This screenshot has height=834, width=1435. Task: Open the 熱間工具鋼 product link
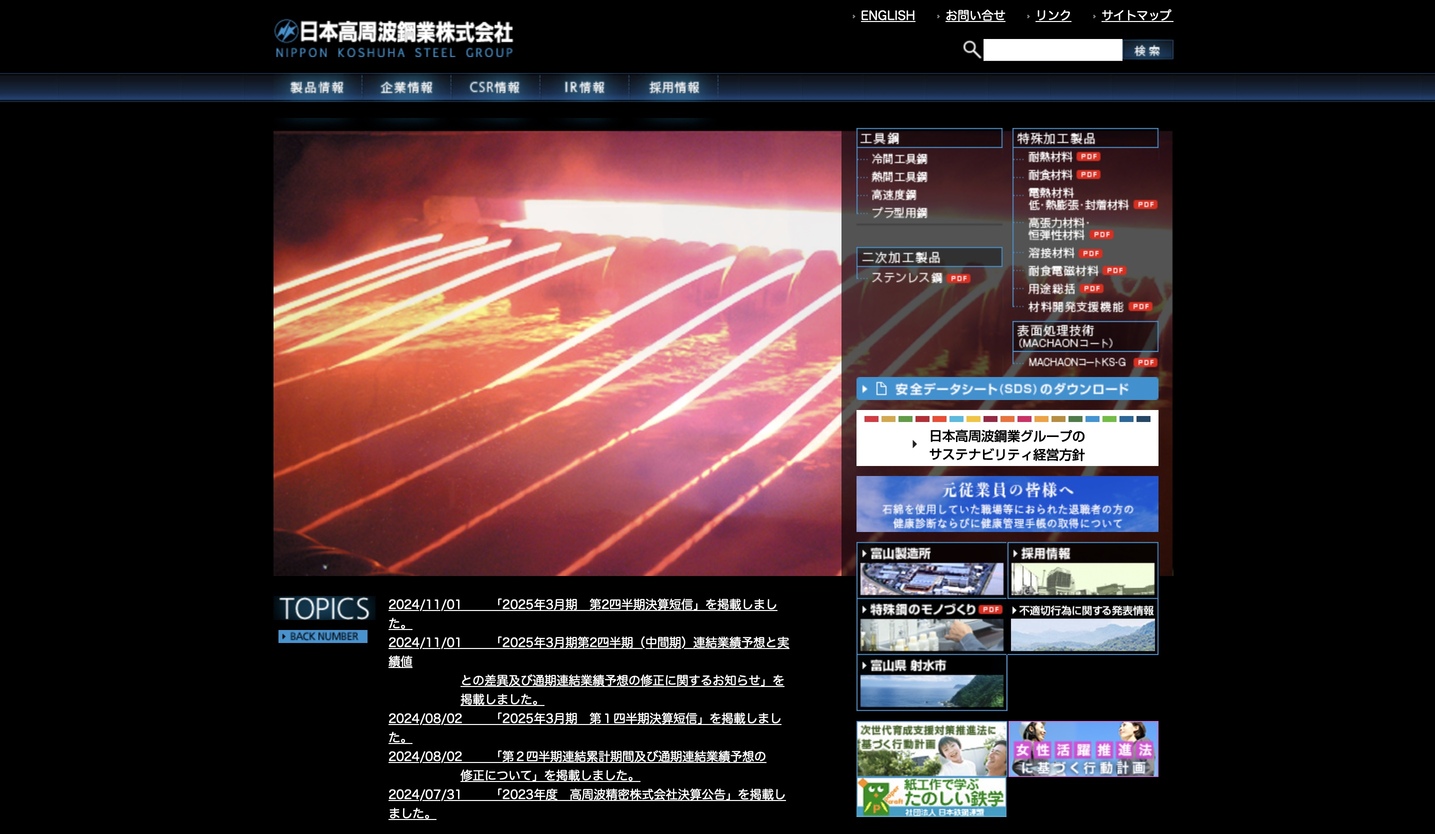click(899, 177)
